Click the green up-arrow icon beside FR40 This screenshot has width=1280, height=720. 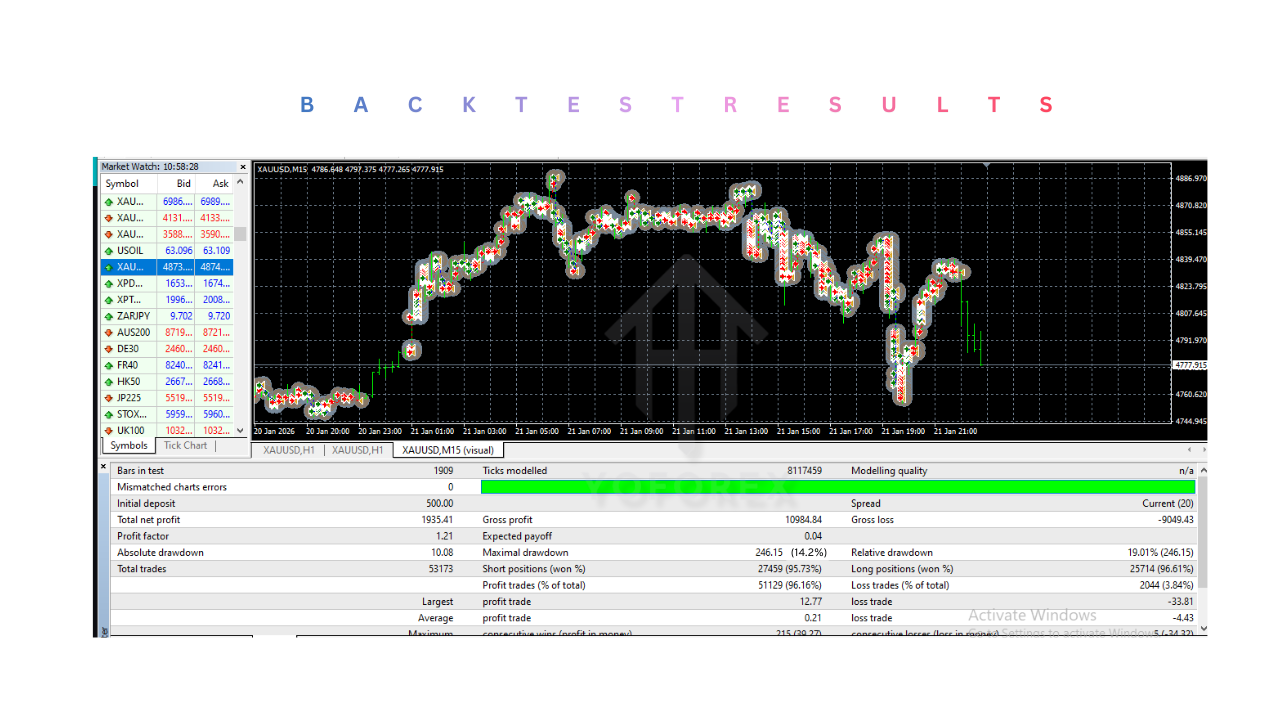coord(107,364)
